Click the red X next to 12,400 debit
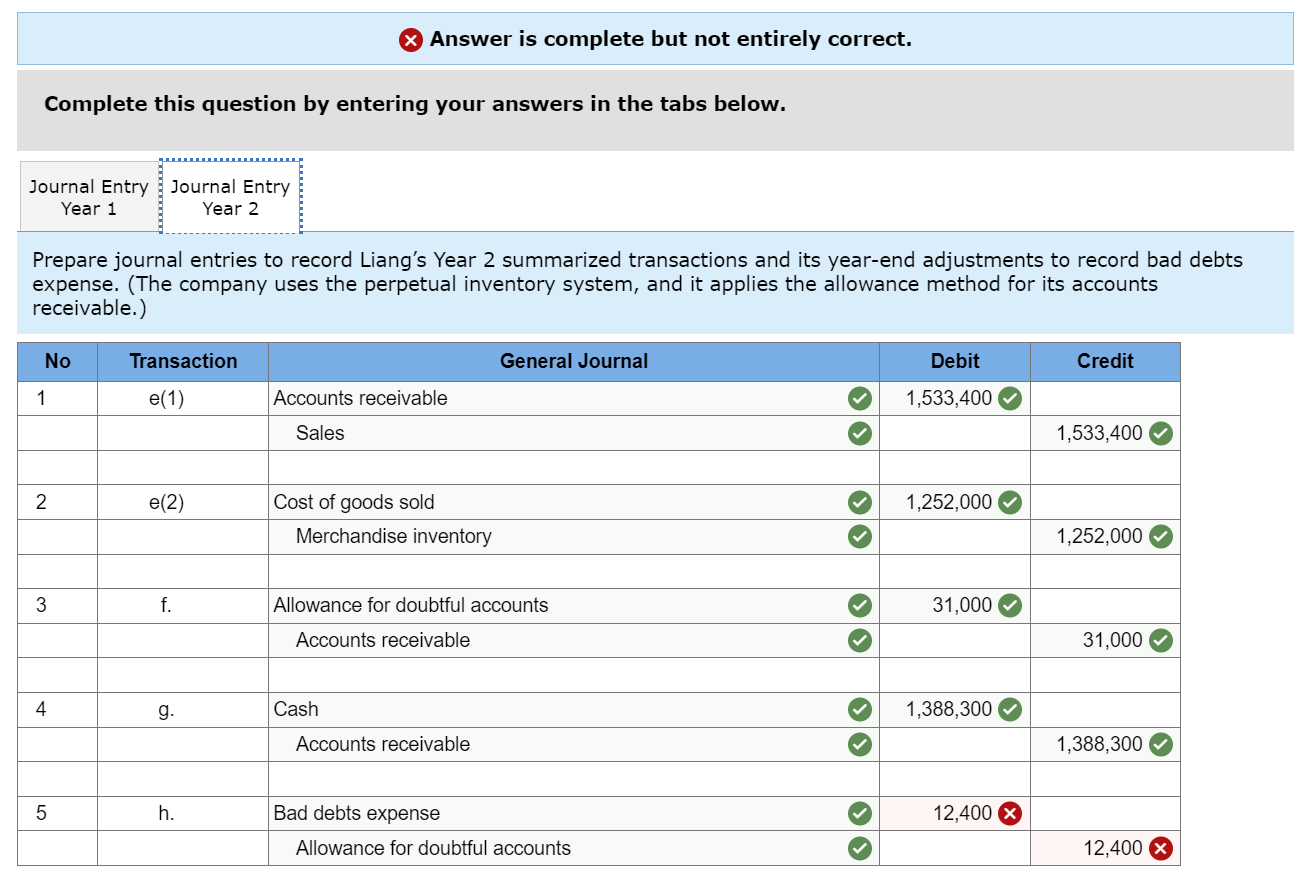 click(1009, 813)
